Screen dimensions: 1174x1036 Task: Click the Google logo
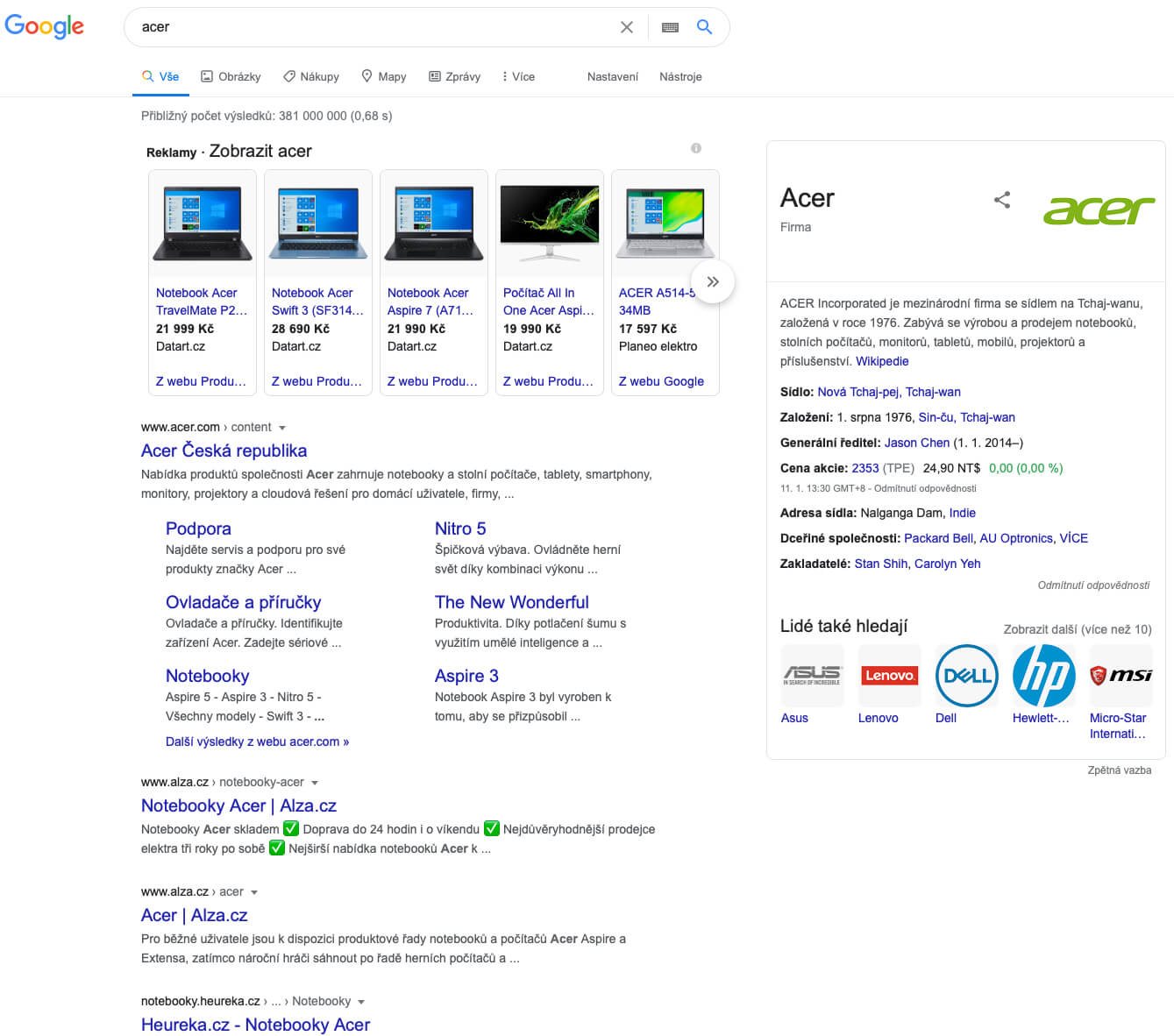click(x=45, y=26)
